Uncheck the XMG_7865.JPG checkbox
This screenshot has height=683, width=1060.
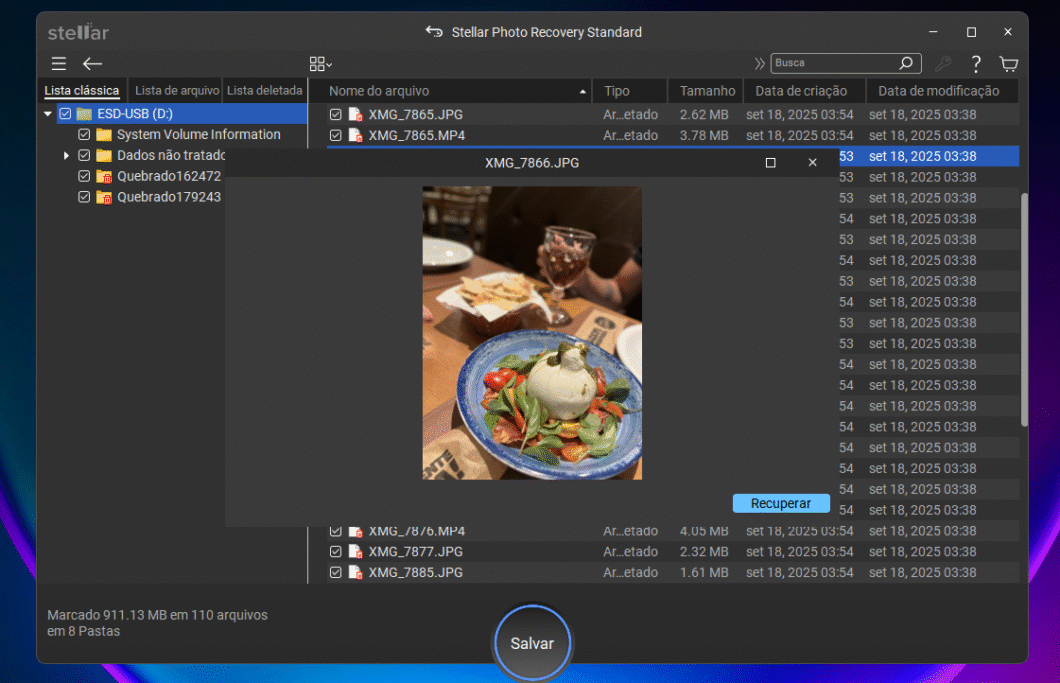pos(335,114)
